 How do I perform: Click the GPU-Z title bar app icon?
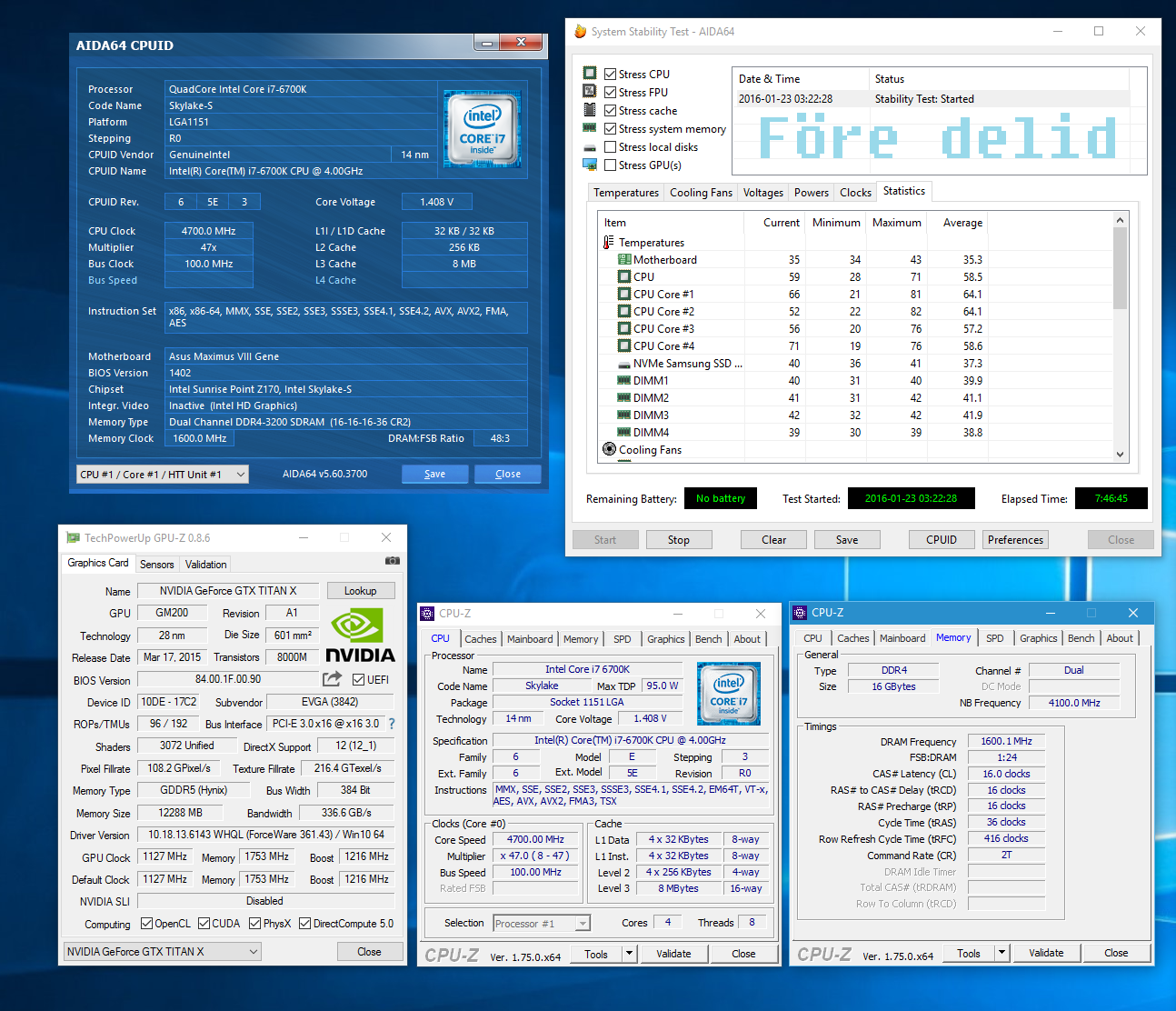click(74, 537)
